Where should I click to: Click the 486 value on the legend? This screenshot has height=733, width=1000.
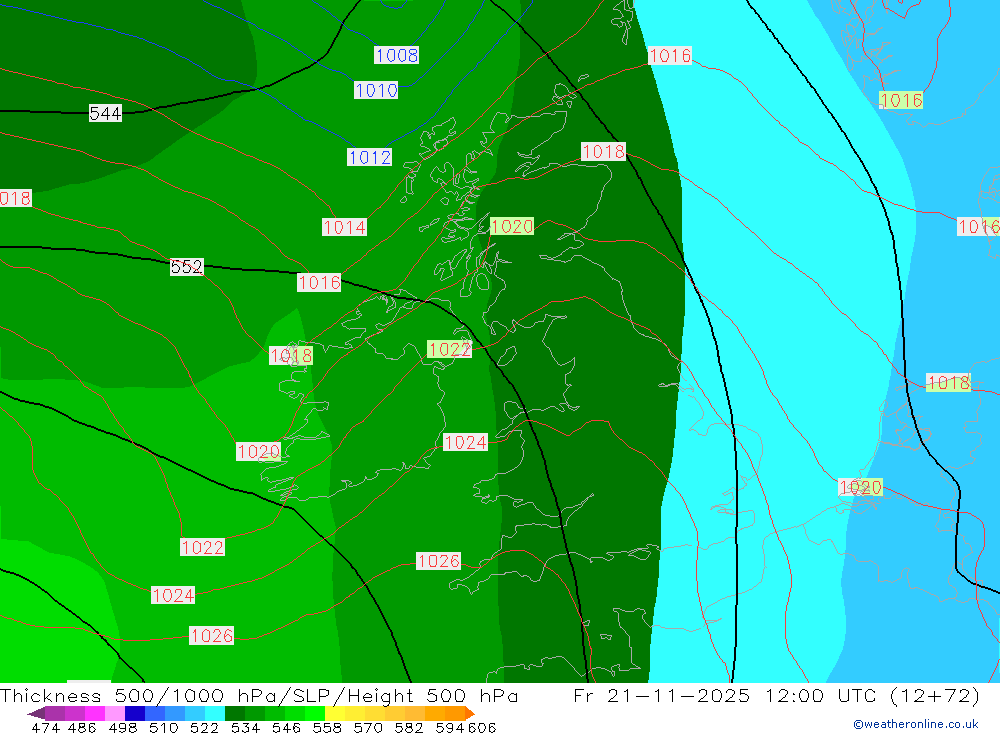[x=82, y=727]
